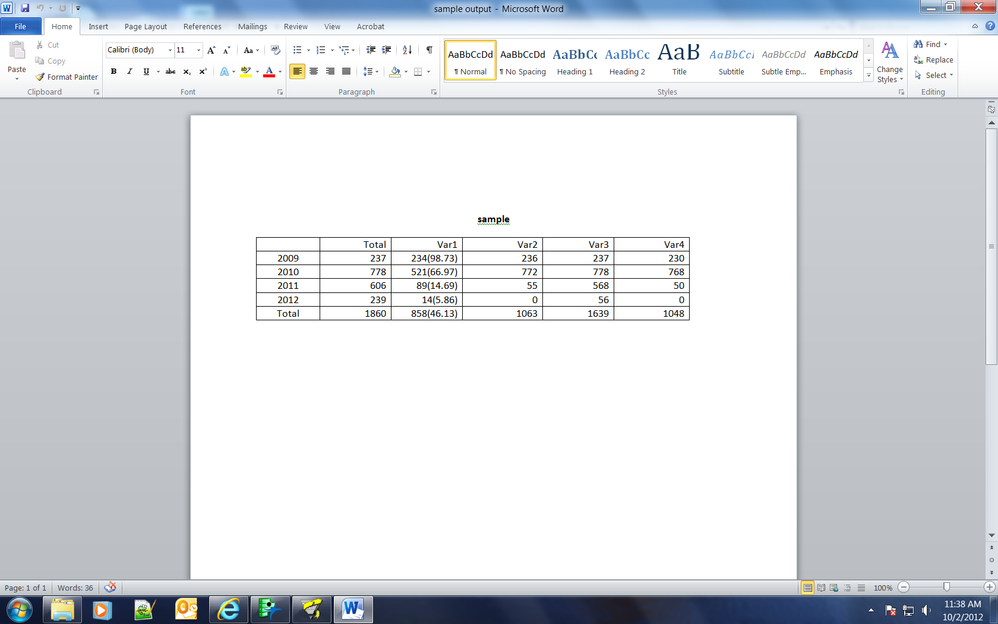The height and width of the screenshot is (624, 998).
Task: Open the File tab
Action: tap(20, 27)
